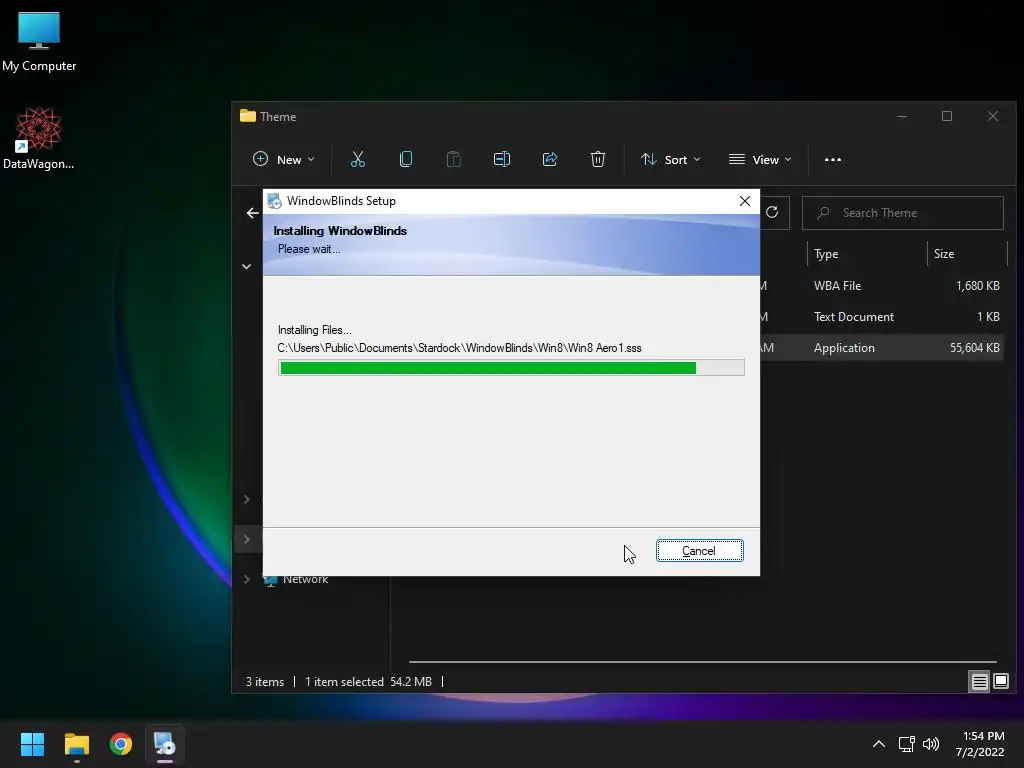Click the Win8 Aero1.sss file path text

[459, 348]
